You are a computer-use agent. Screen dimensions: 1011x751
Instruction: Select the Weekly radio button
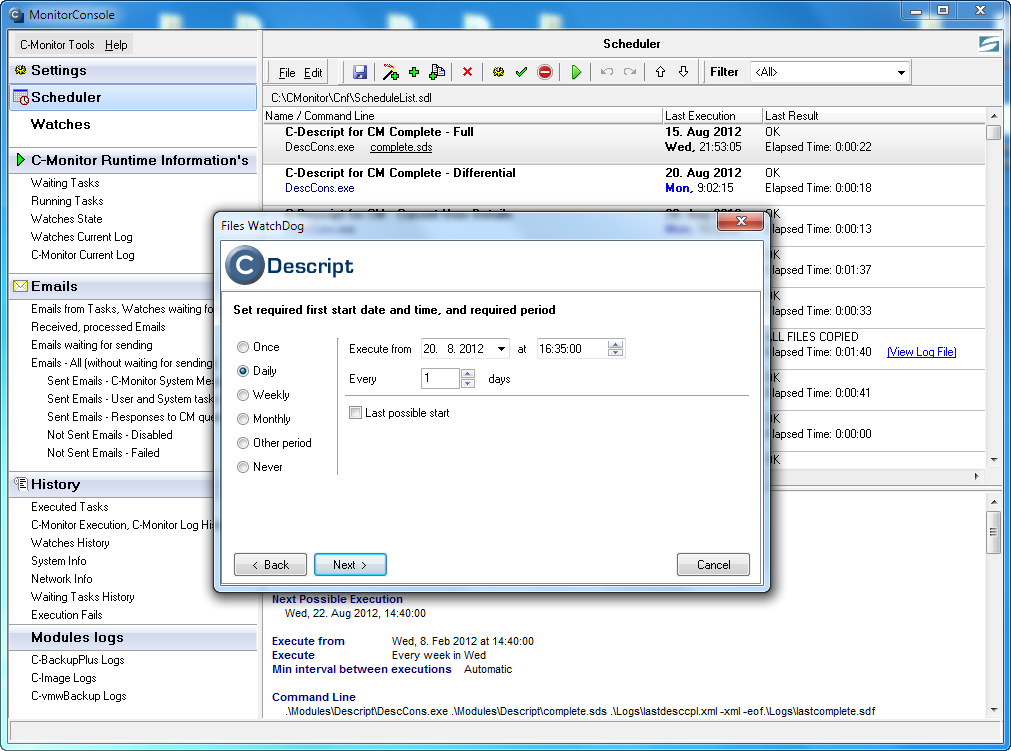coord(242,395)
